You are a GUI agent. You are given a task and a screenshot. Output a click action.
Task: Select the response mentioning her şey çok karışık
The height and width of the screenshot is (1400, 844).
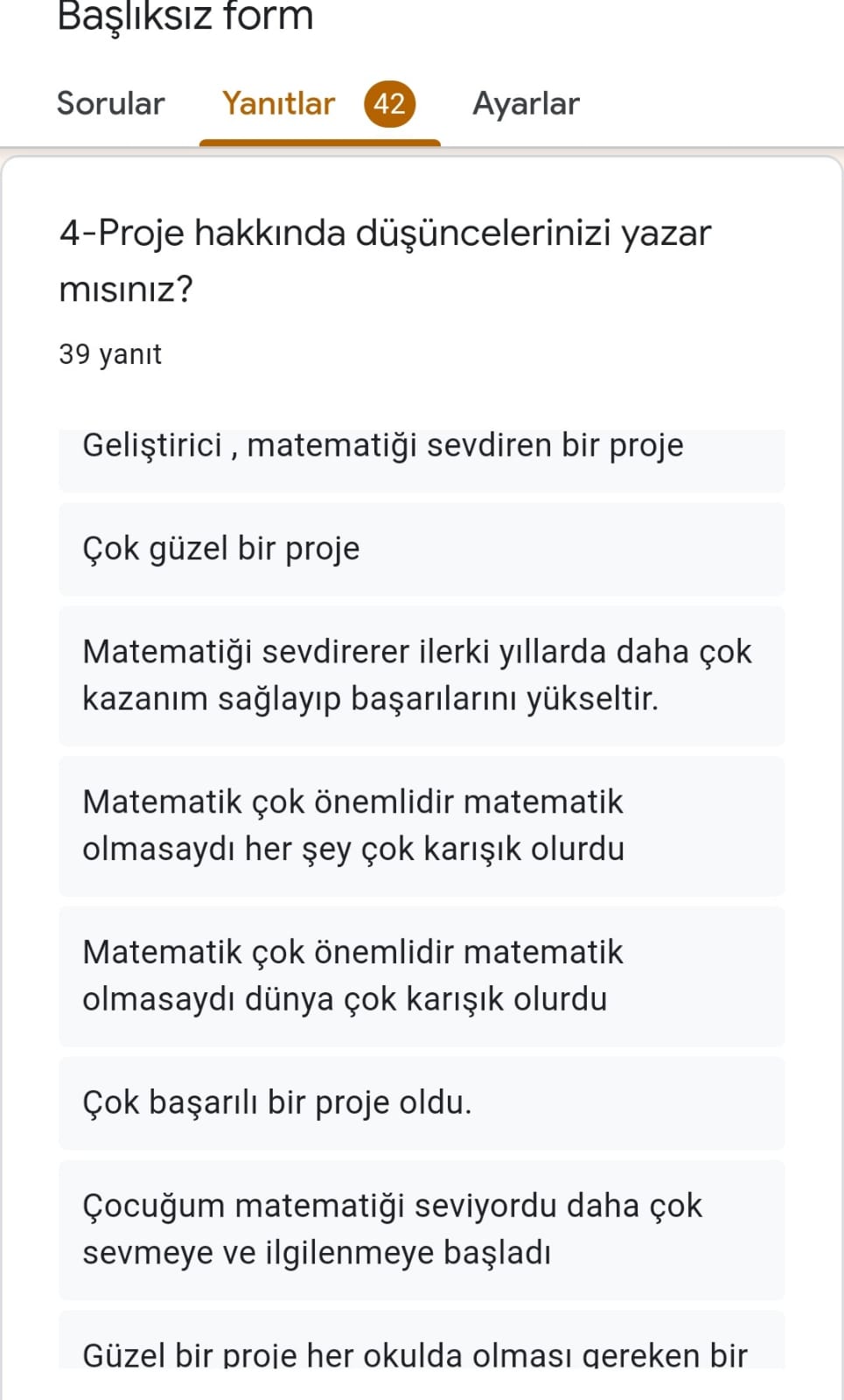352,824
